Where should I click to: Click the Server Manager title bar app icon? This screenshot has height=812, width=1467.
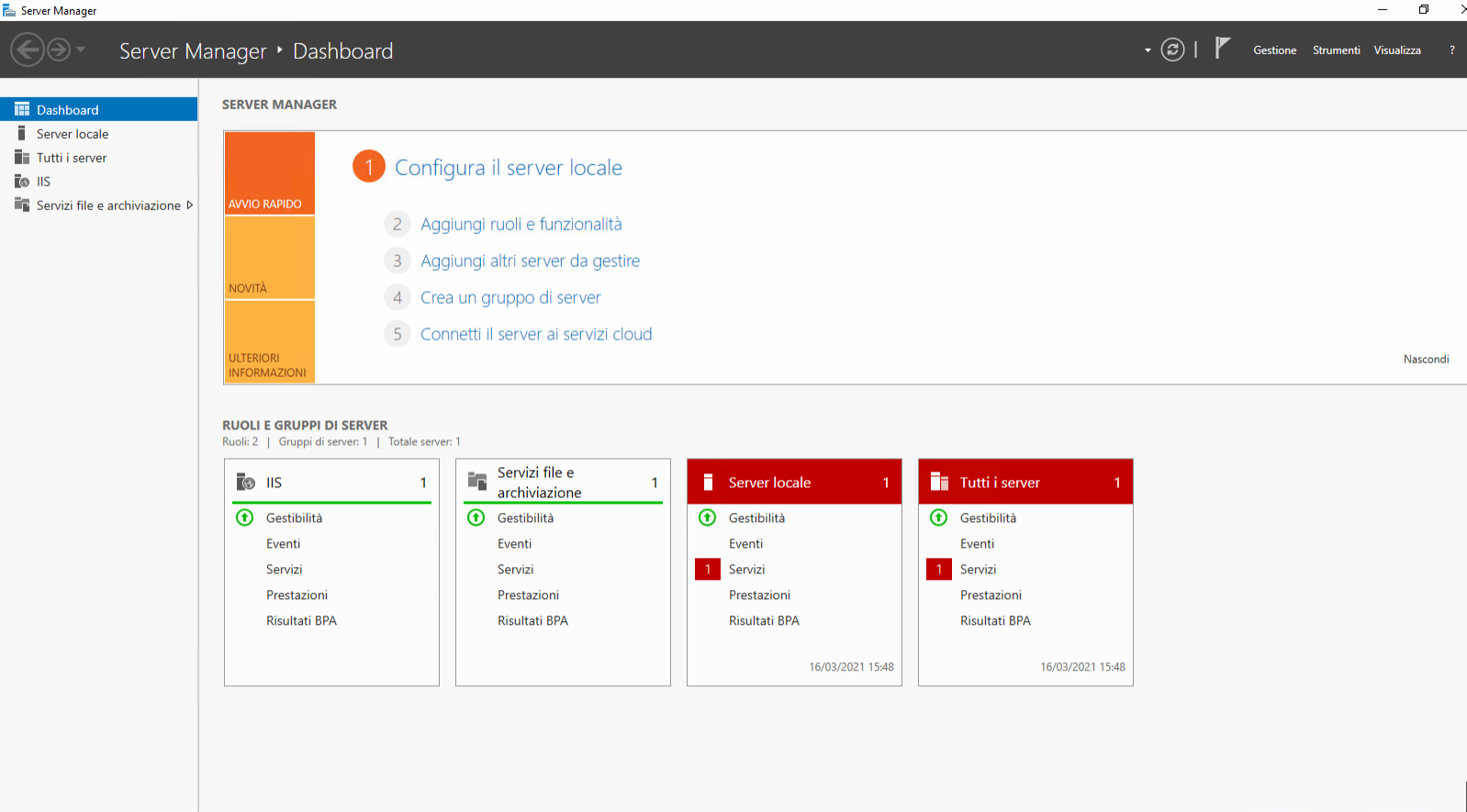[x=9, y=10]
